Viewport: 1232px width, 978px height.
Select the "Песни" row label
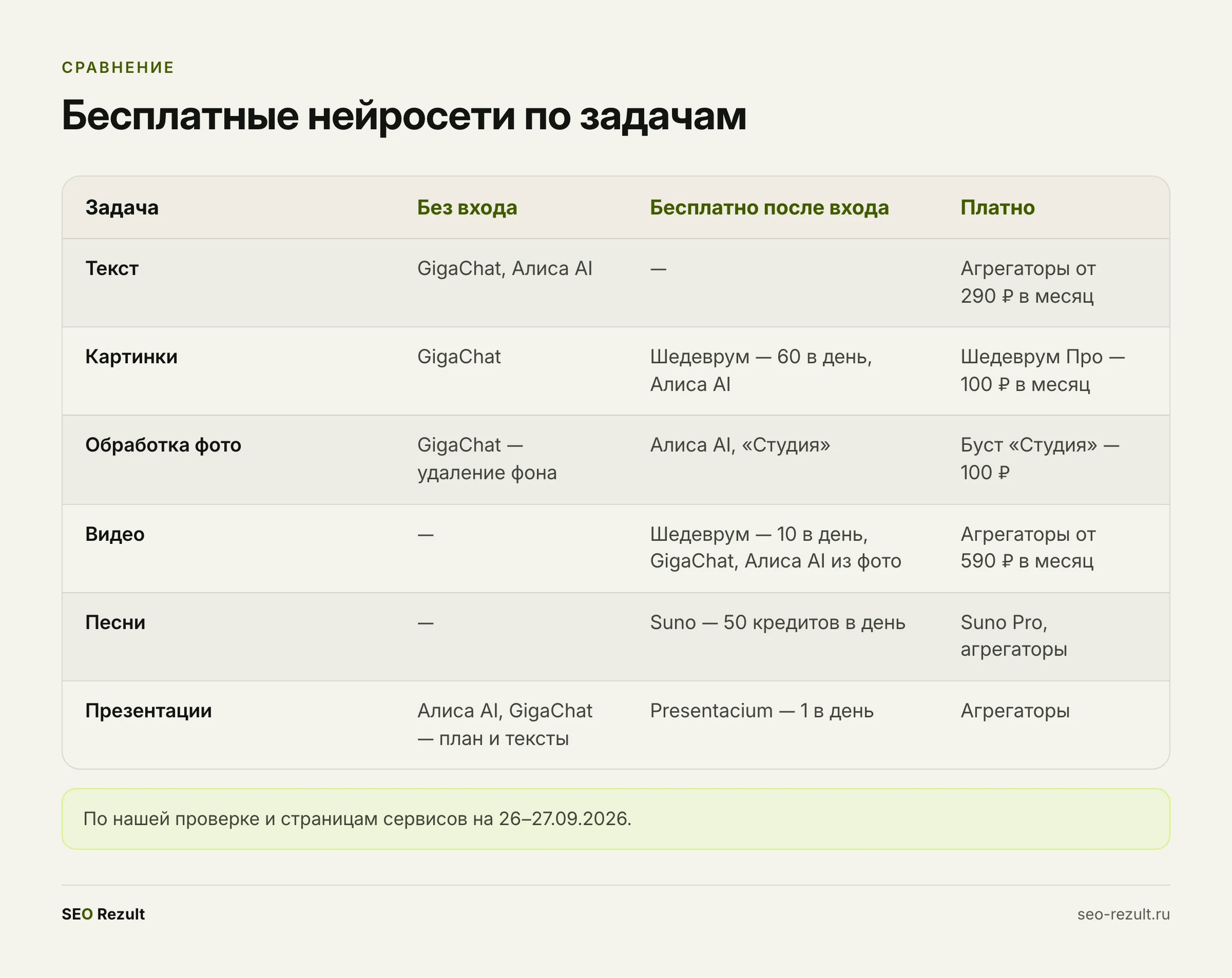point(115,622)
